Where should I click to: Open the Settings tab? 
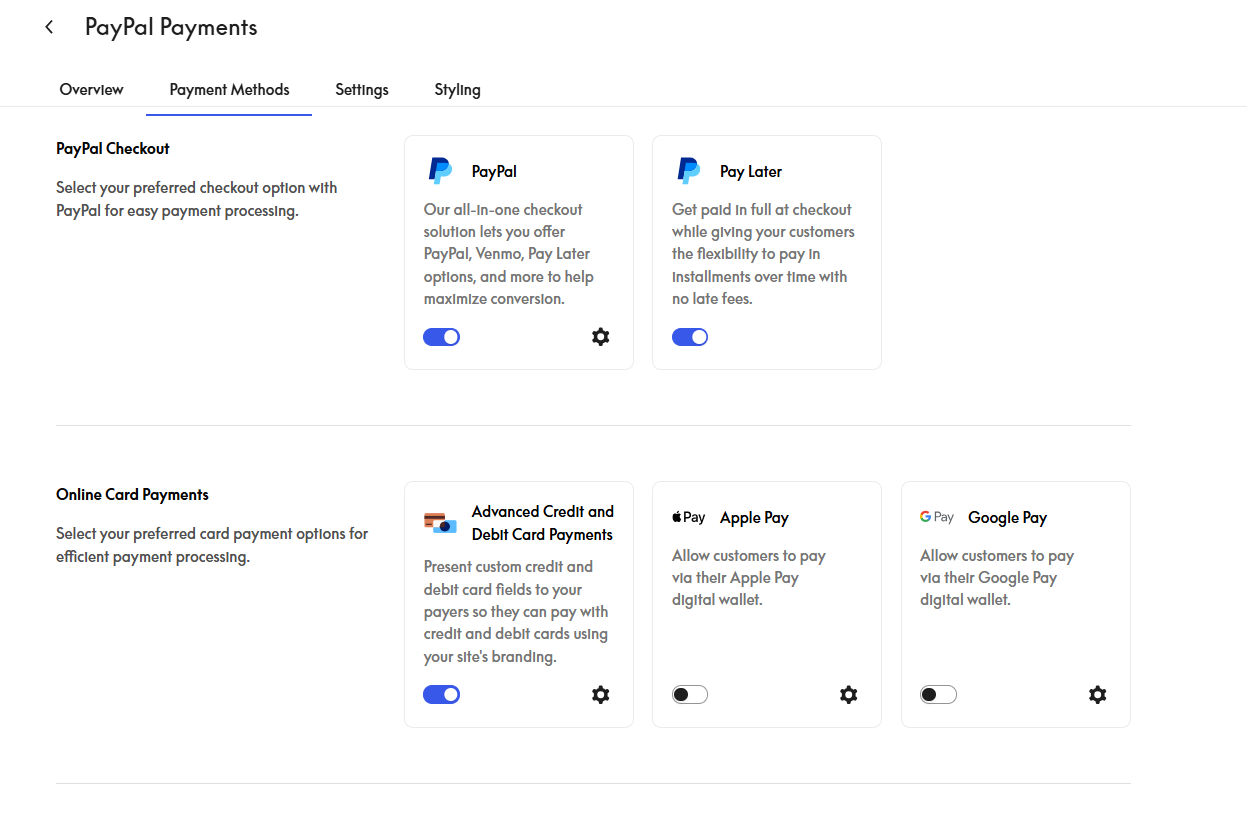tap(362, 89)
